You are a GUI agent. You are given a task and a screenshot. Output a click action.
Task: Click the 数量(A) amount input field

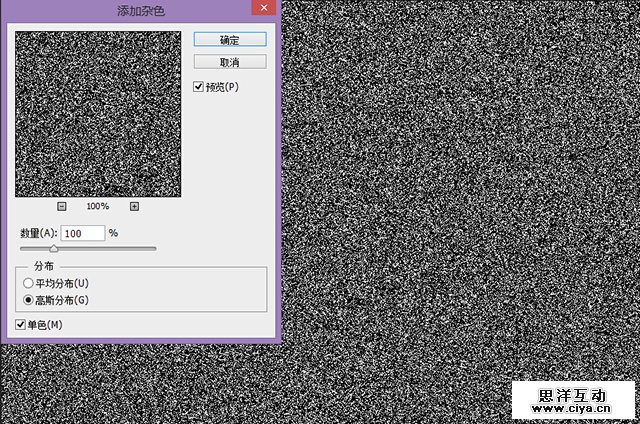coord(83,233)
